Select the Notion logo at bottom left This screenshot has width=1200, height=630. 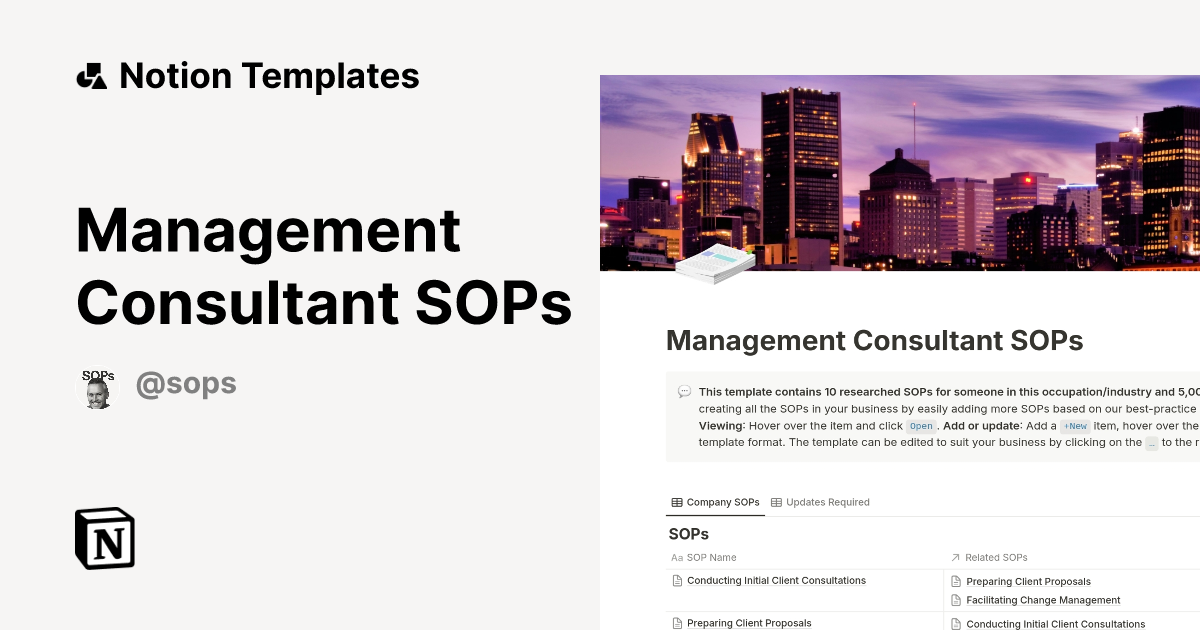[105, 538]
